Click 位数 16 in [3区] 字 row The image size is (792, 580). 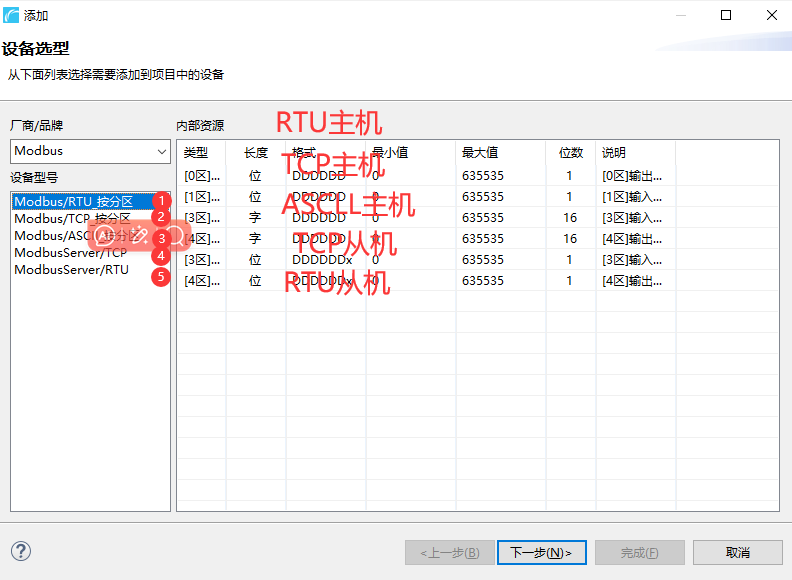click(x=570, y=218)
